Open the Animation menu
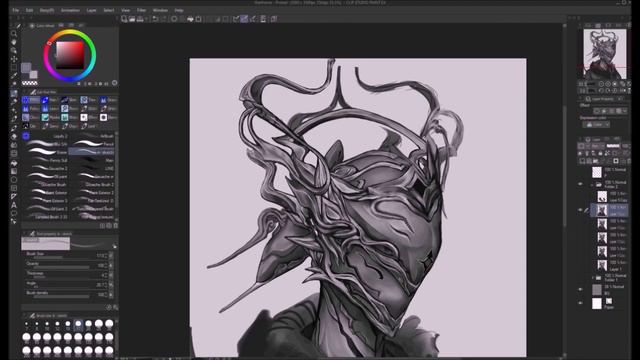The width and height of the screenshot is (640, 360). (x=70, y=10)
